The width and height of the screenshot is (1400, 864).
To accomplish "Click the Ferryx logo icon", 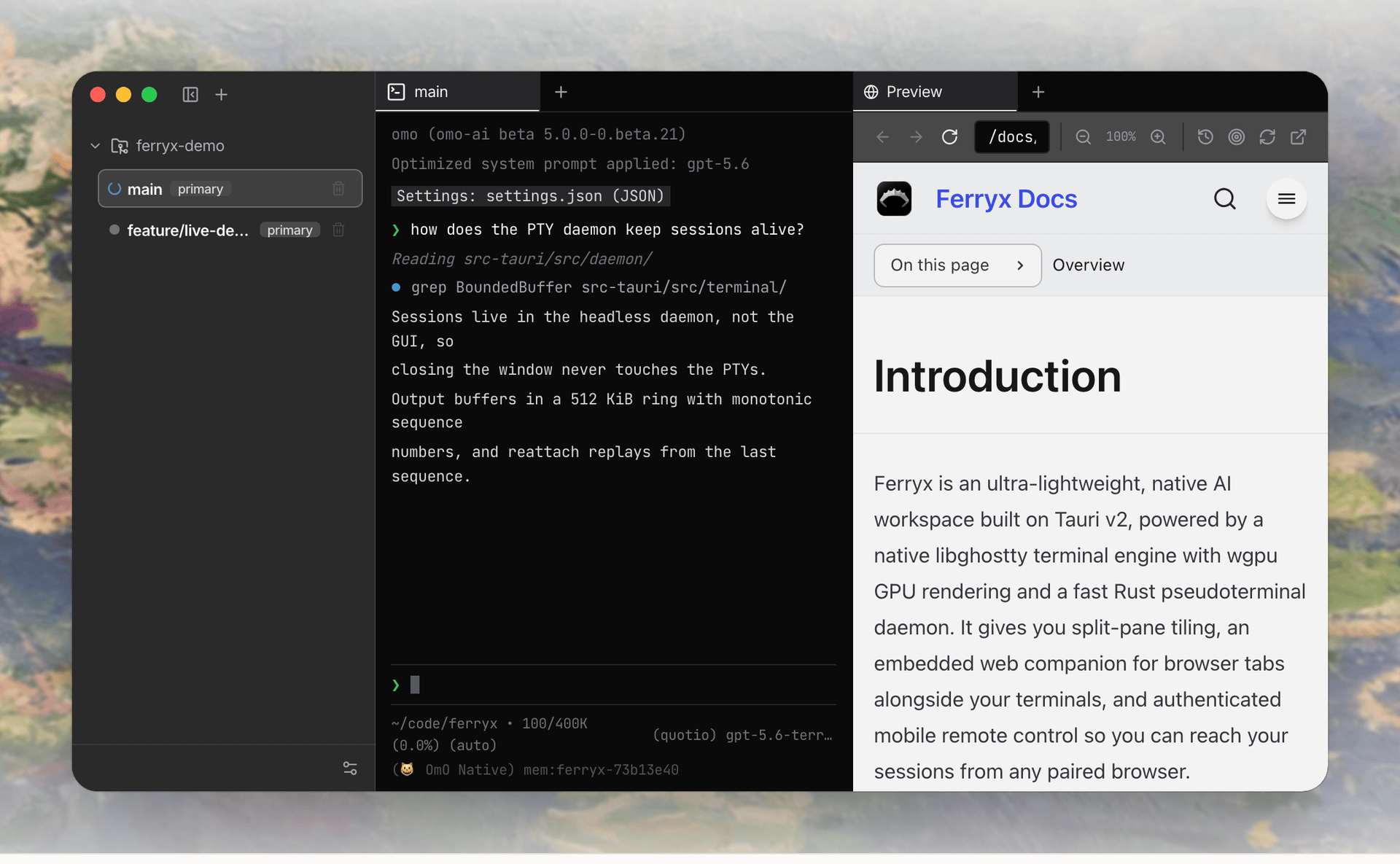I will 894,198.
